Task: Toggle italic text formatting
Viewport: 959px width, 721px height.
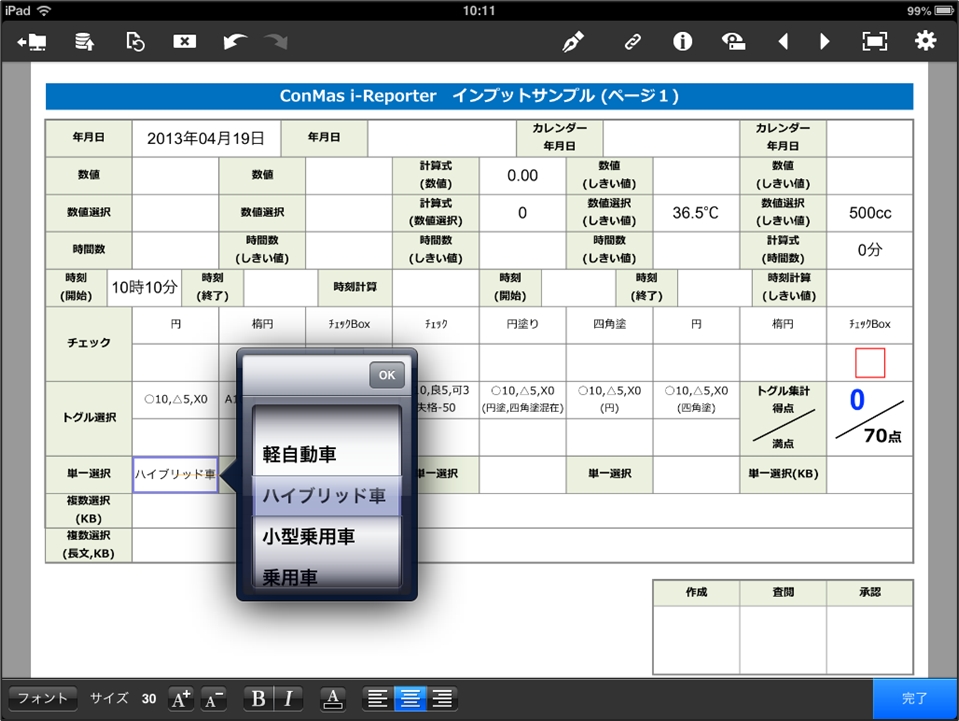Action: 289,698
